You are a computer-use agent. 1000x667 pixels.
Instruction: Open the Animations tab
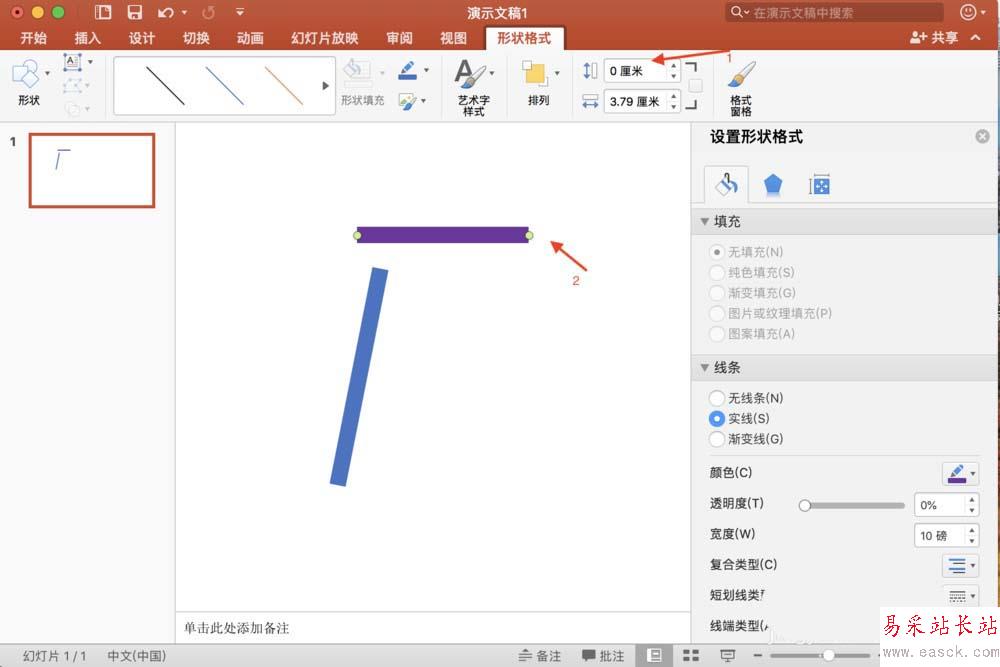coord(250,38)
